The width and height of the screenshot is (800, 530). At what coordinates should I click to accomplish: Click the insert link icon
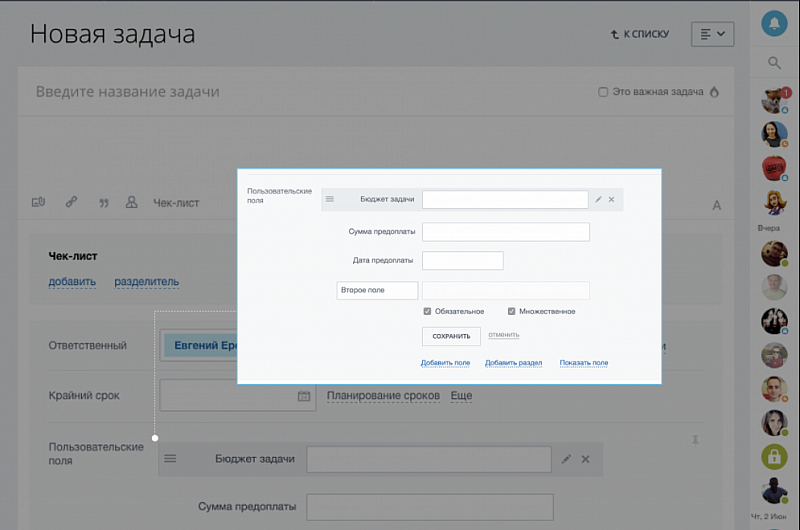71,202
